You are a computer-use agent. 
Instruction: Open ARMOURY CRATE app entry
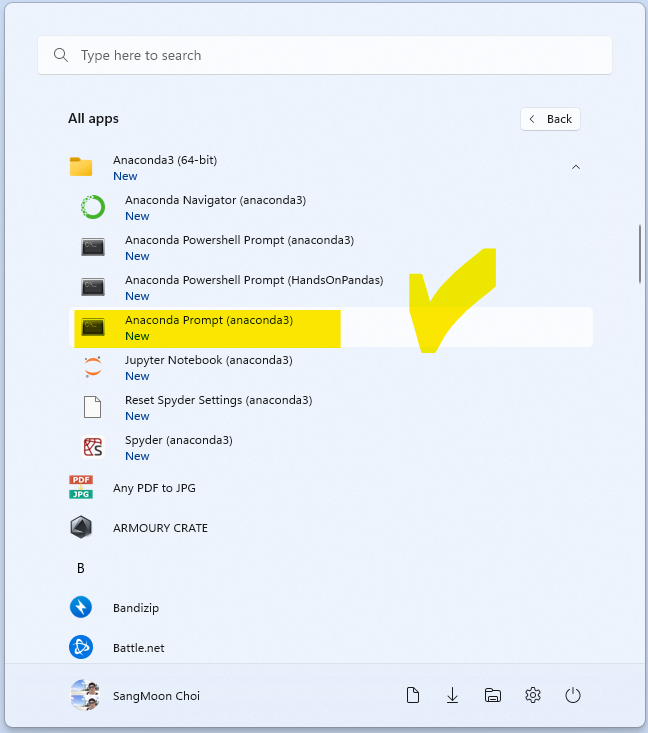click(331, 527)
